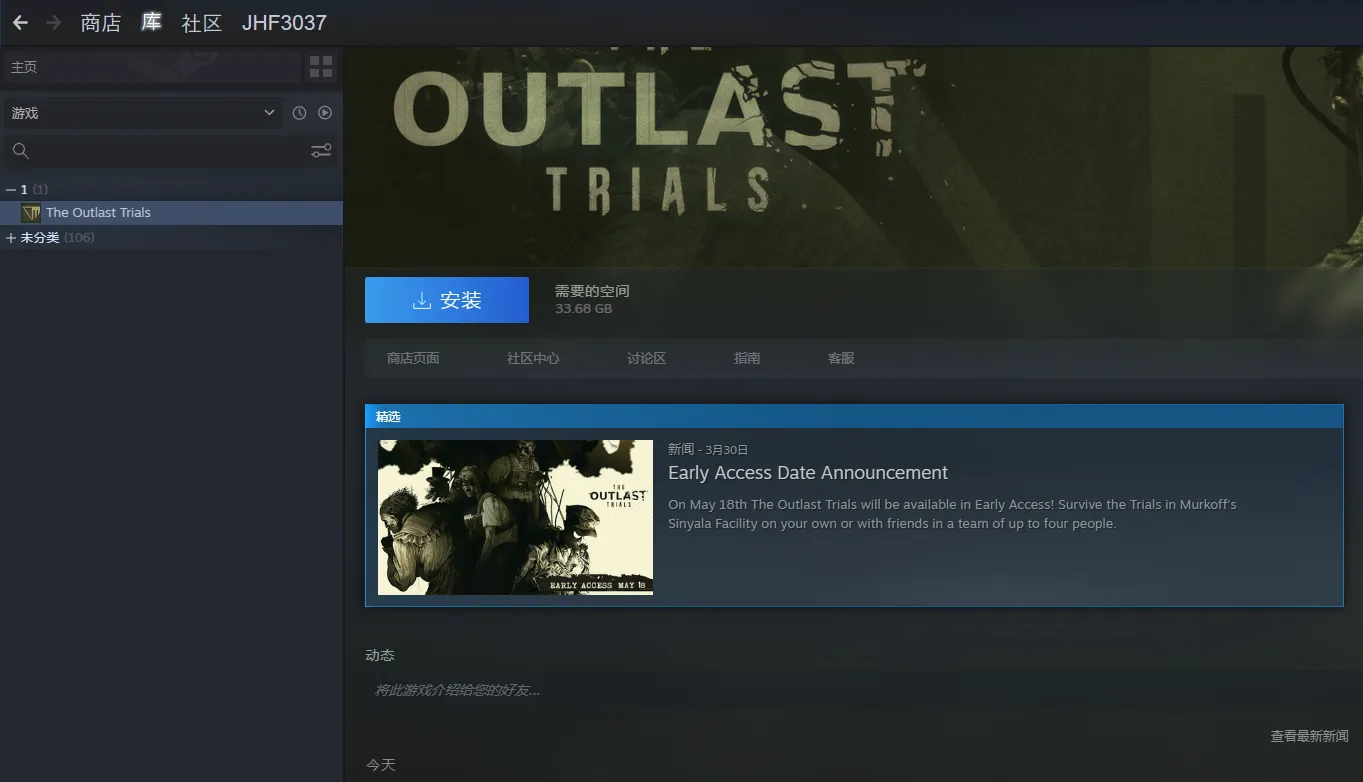Click the recent activity clock icon
1363x782 pixels.
point(299,113)
